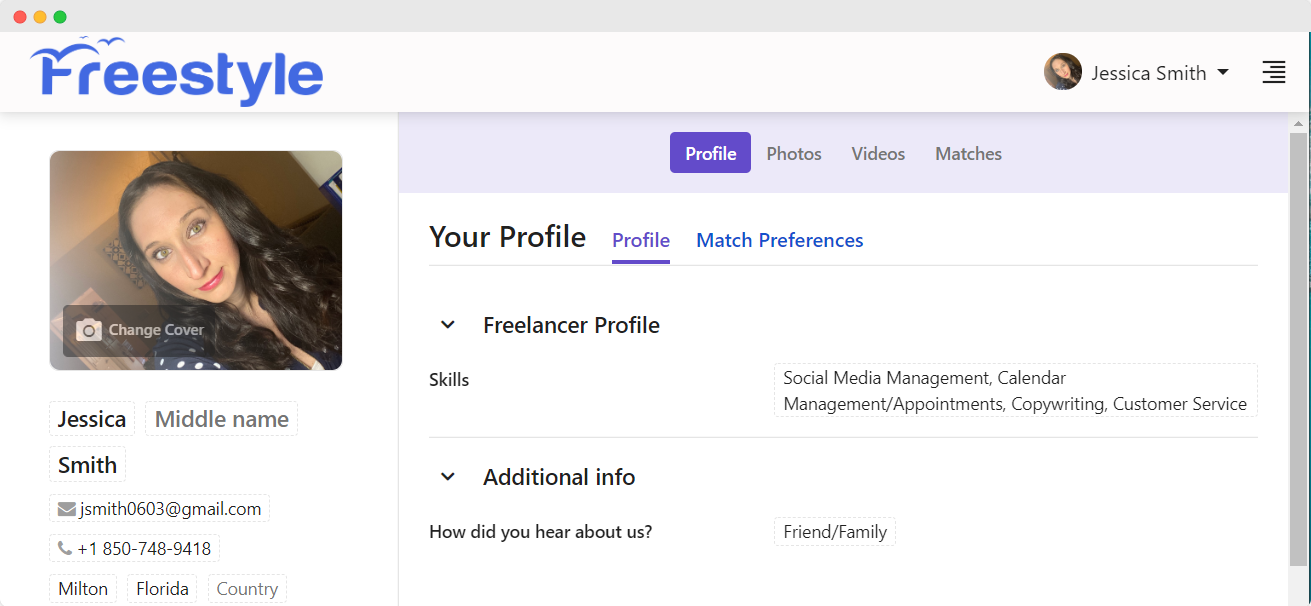Click the Freestyle logo
Viewport: 1311px width, 606px height.
point(177,72)
